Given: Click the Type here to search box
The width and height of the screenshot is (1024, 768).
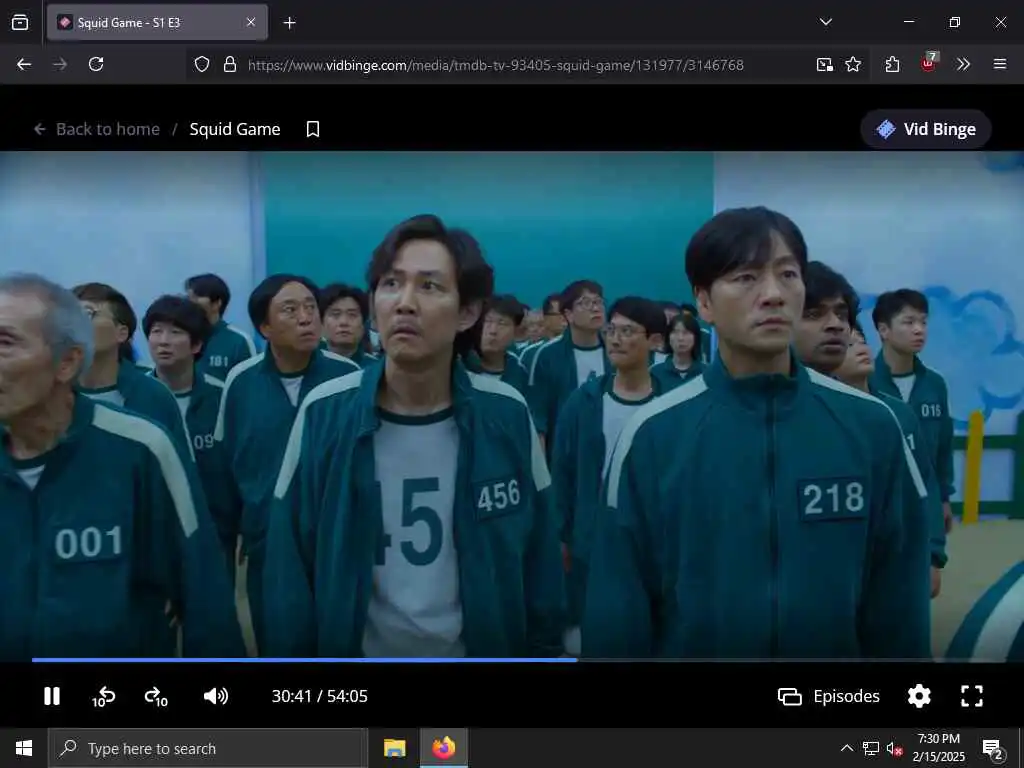Looking at the screenshot, I should click(x=208, y=748).
